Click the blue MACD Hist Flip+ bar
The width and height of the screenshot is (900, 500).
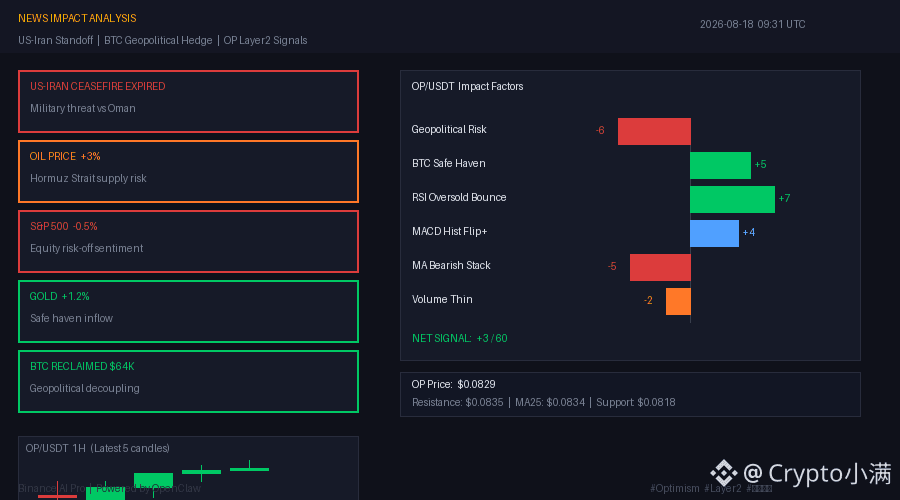click(x=715, y=234)
